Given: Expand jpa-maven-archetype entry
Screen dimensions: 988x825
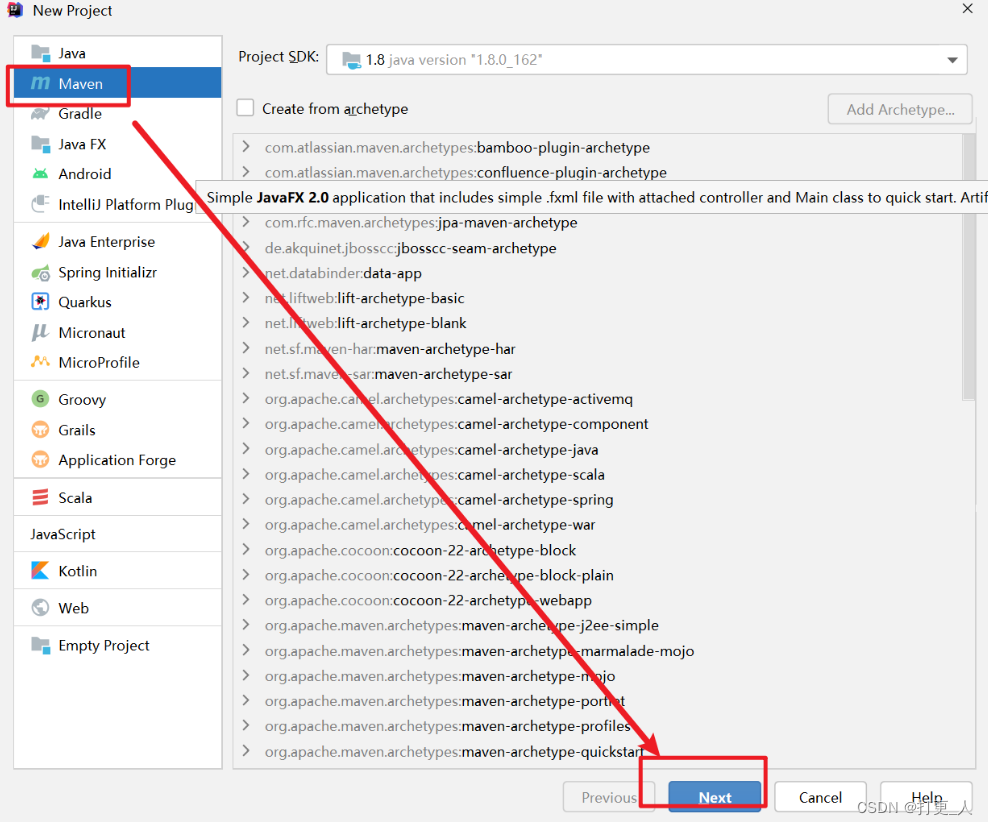Looking at the screenshot, I should pos(246,222).
